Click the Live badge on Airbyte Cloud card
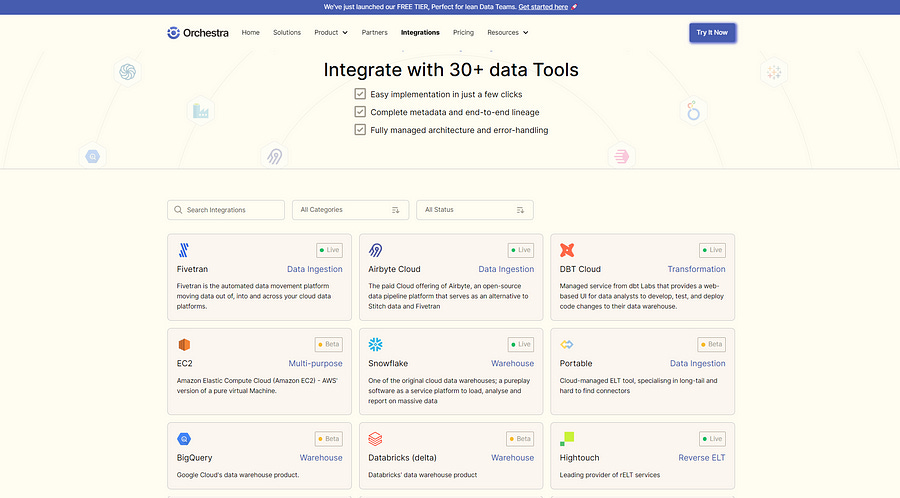This screenshot has height=498, width=900. [521, 250]
